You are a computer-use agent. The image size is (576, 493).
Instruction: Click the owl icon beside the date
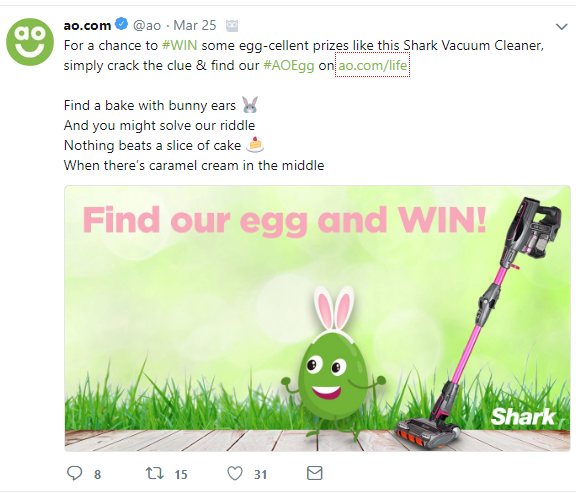click(232, 25)
